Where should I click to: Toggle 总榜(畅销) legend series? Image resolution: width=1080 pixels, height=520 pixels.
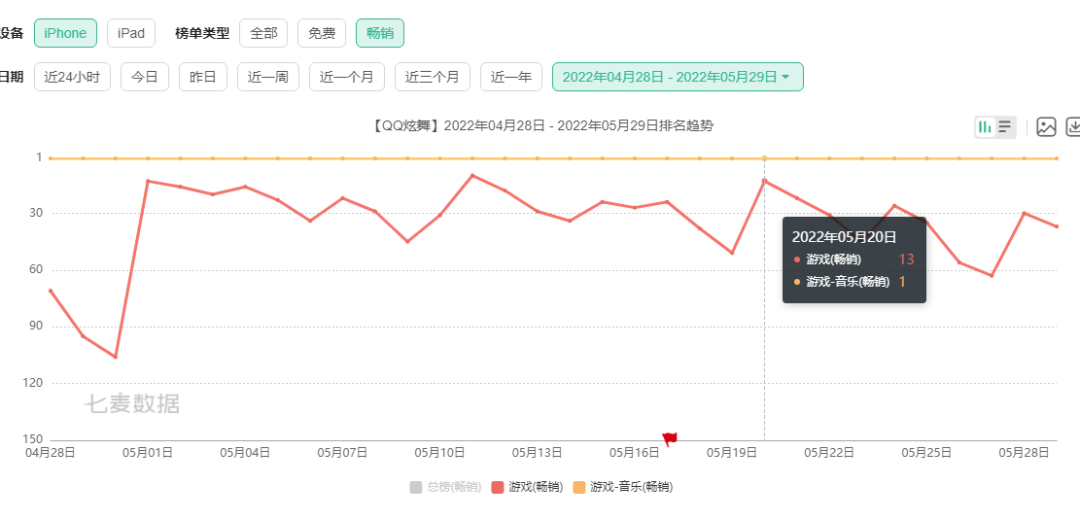[x=445, y=487]
